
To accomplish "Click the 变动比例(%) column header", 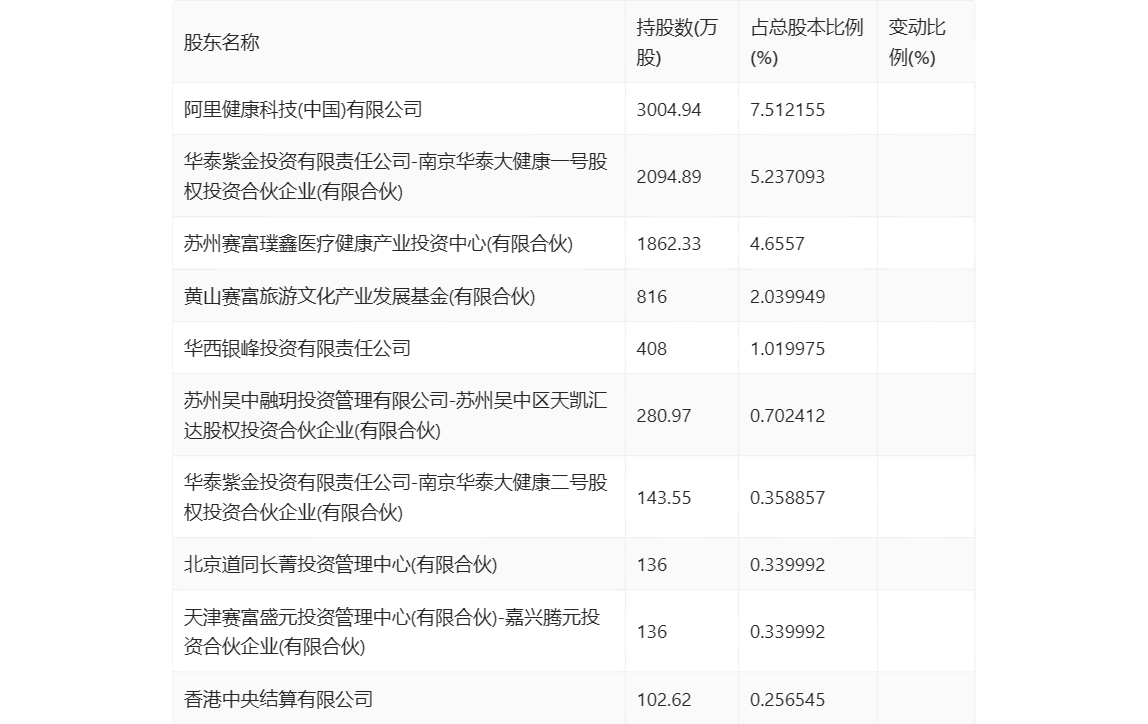I will pyautogui.click(x=917, y=42).
